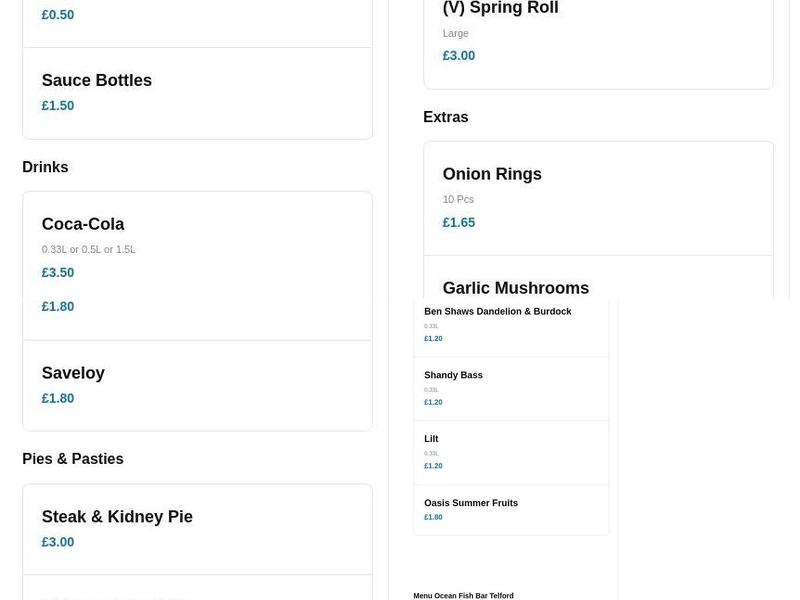Click the £1.80 Oasis Summer Fruits price

[x=433, y=518]
